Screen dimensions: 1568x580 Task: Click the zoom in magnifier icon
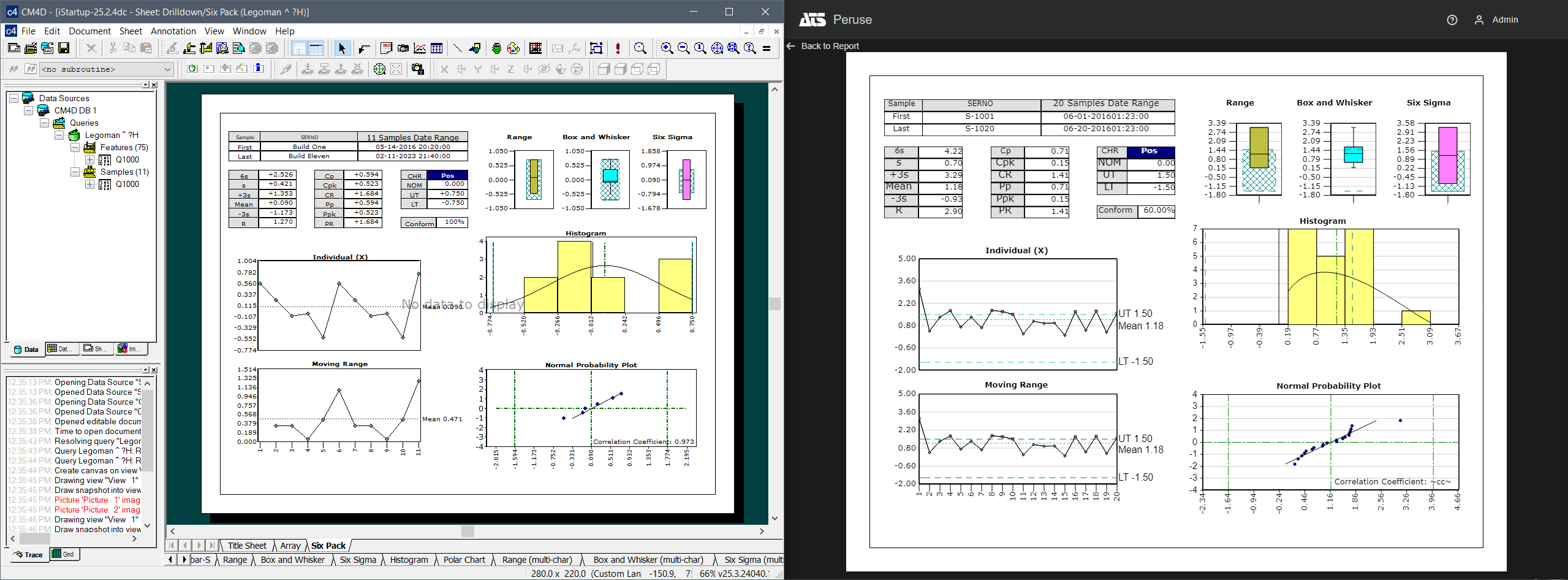click(667, 48)
